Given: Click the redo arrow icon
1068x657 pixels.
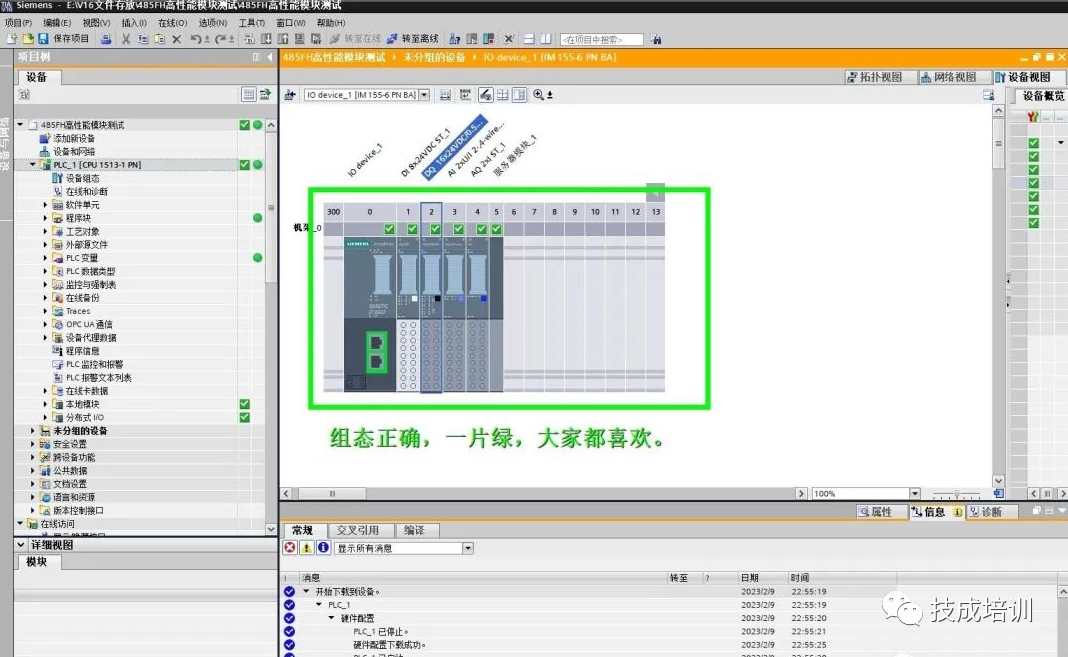Looking at the screenshot, I should [220, 39].
